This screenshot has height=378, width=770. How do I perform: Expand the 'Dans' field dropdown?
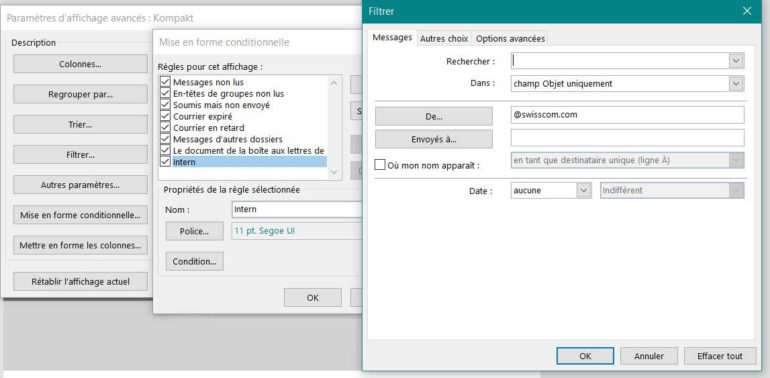[x=736, y=83]
